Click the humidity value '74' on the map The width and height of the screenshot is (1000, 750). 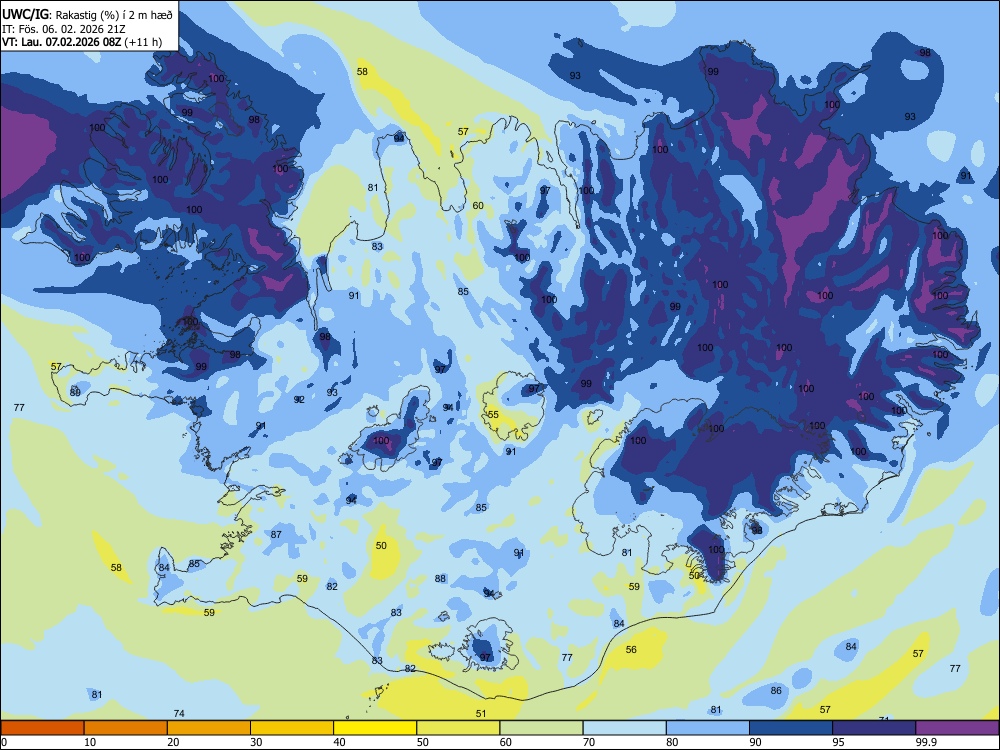(179, 714)
